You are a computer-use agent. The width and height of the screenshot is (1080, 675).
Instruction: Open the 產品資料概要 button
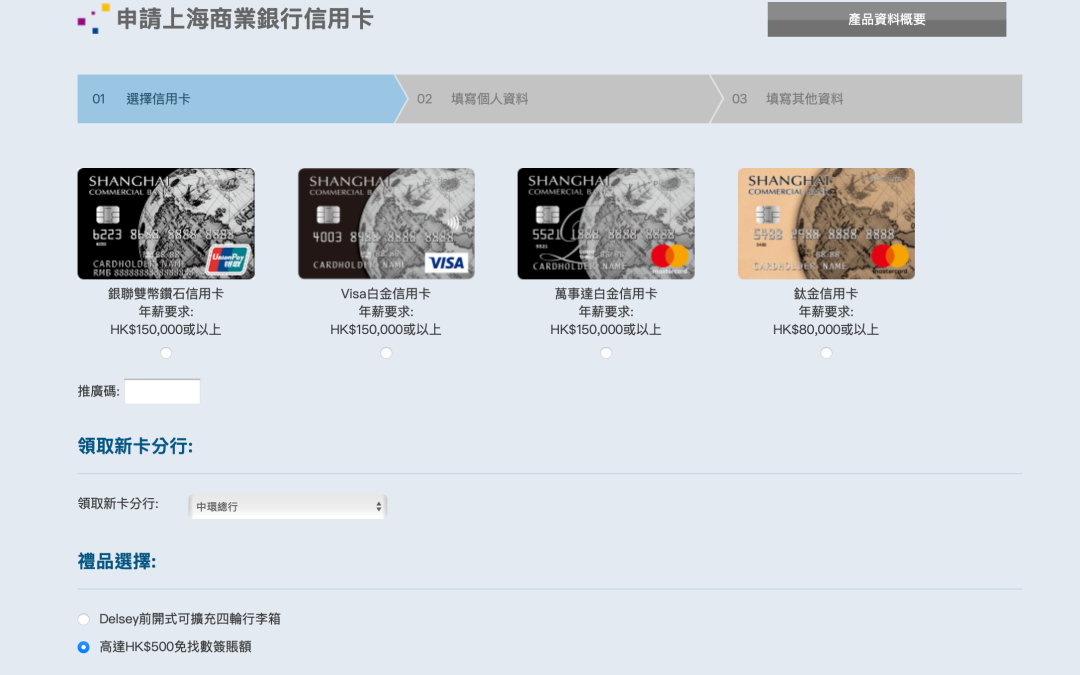click(x=886, y=19)
